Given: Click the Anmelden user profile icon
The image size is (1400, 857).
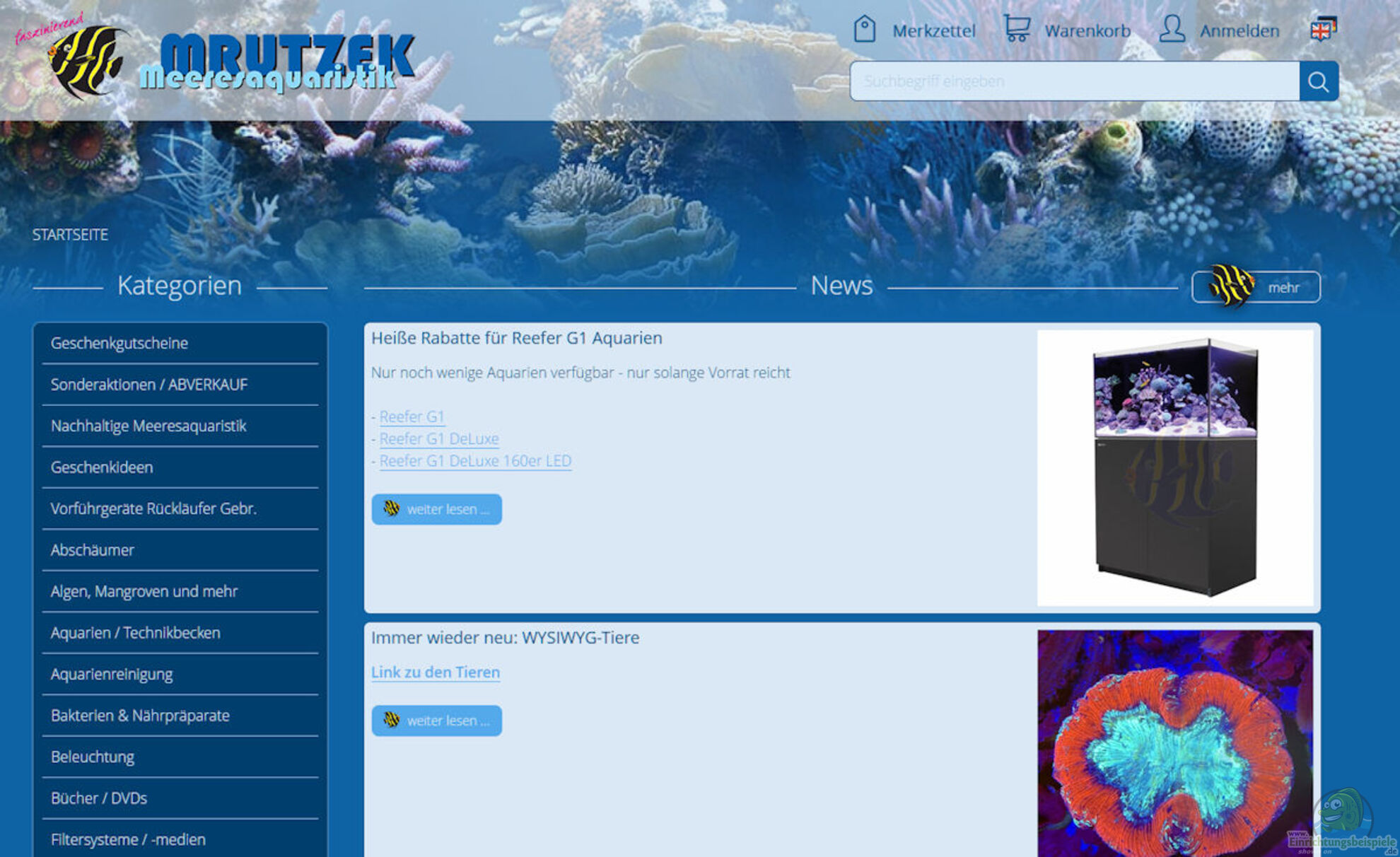Looking at the screenshot, I should (x=1172, y=29).
